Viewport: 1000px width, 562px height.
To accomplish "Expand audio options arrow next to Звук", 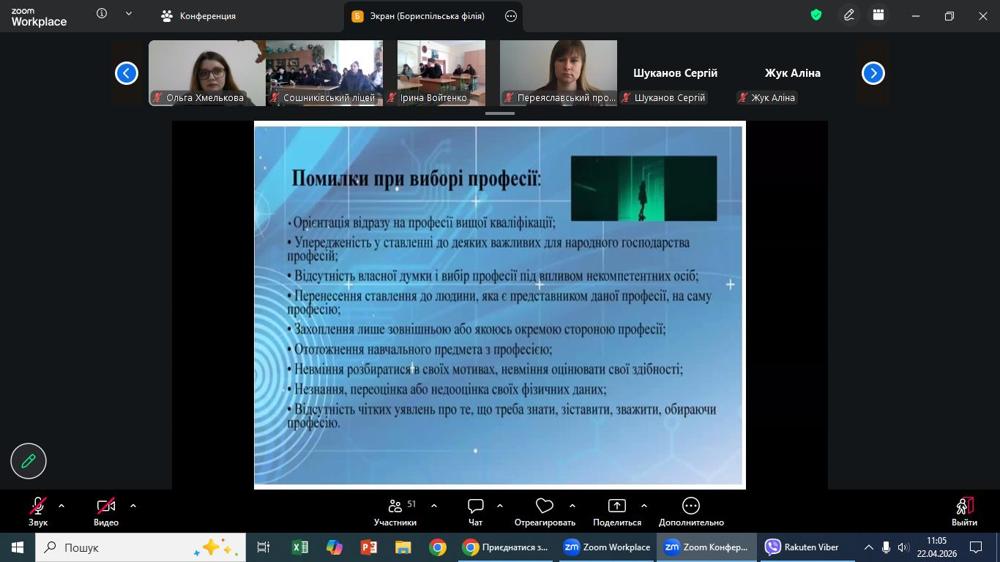I will click(61, 506).
